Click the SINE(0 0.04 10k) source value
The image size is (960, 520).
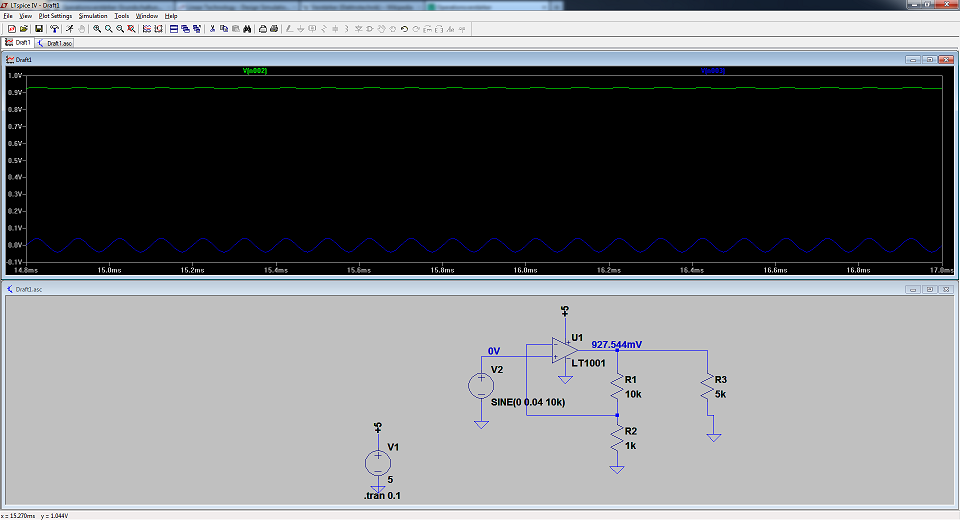click(528, 402)
